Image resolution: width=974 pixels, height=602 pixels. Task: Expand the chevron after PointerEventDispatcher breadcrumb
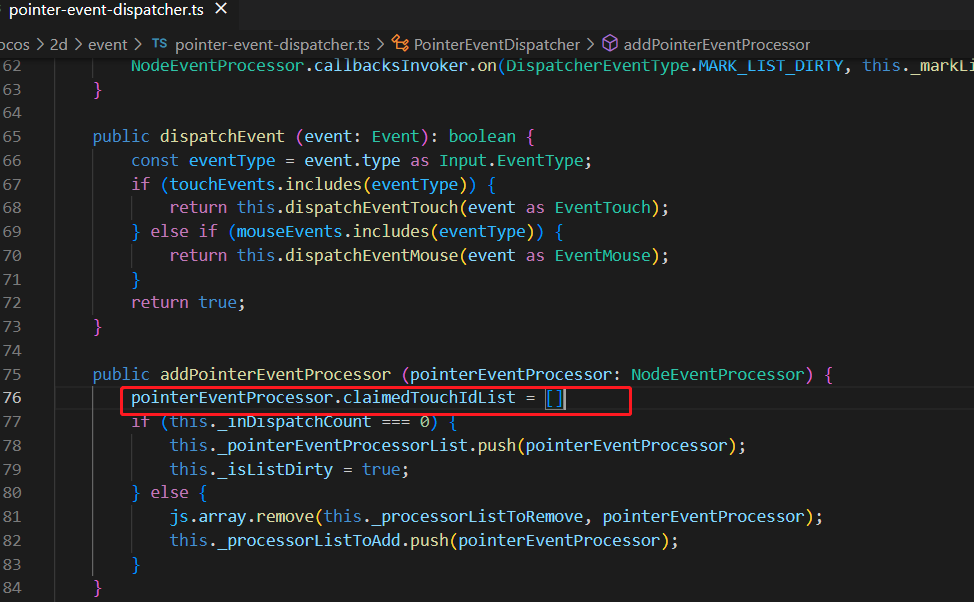coord(590,45)
